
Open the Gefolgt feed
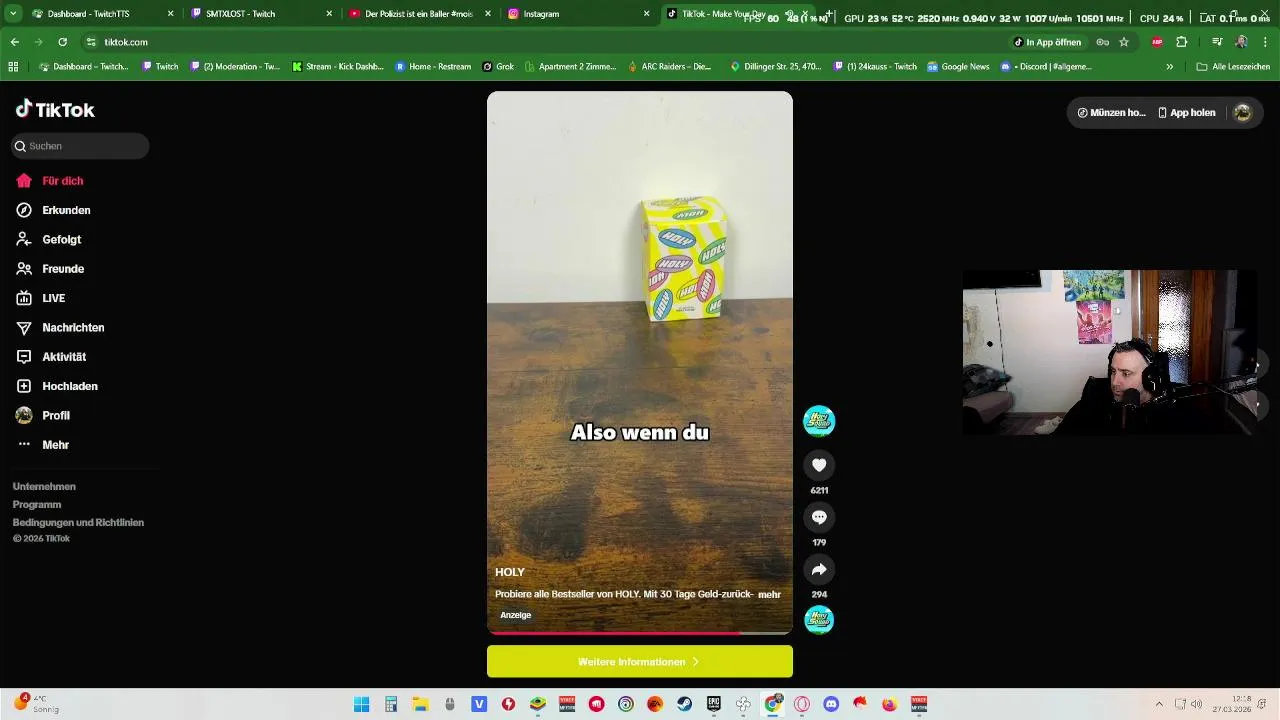coord(49,240)
